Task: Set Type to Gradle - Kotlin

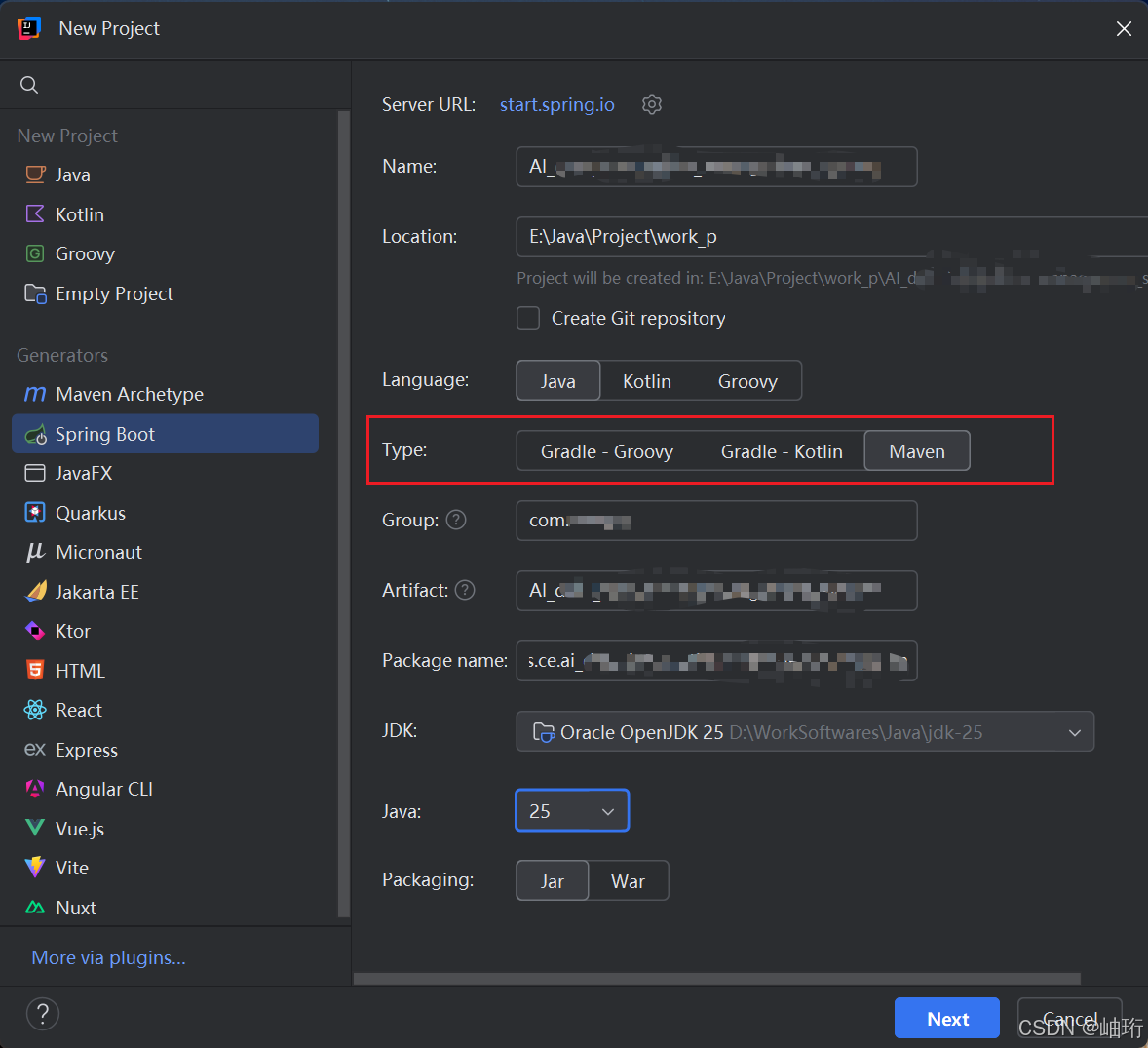Action: click(782, 451)
